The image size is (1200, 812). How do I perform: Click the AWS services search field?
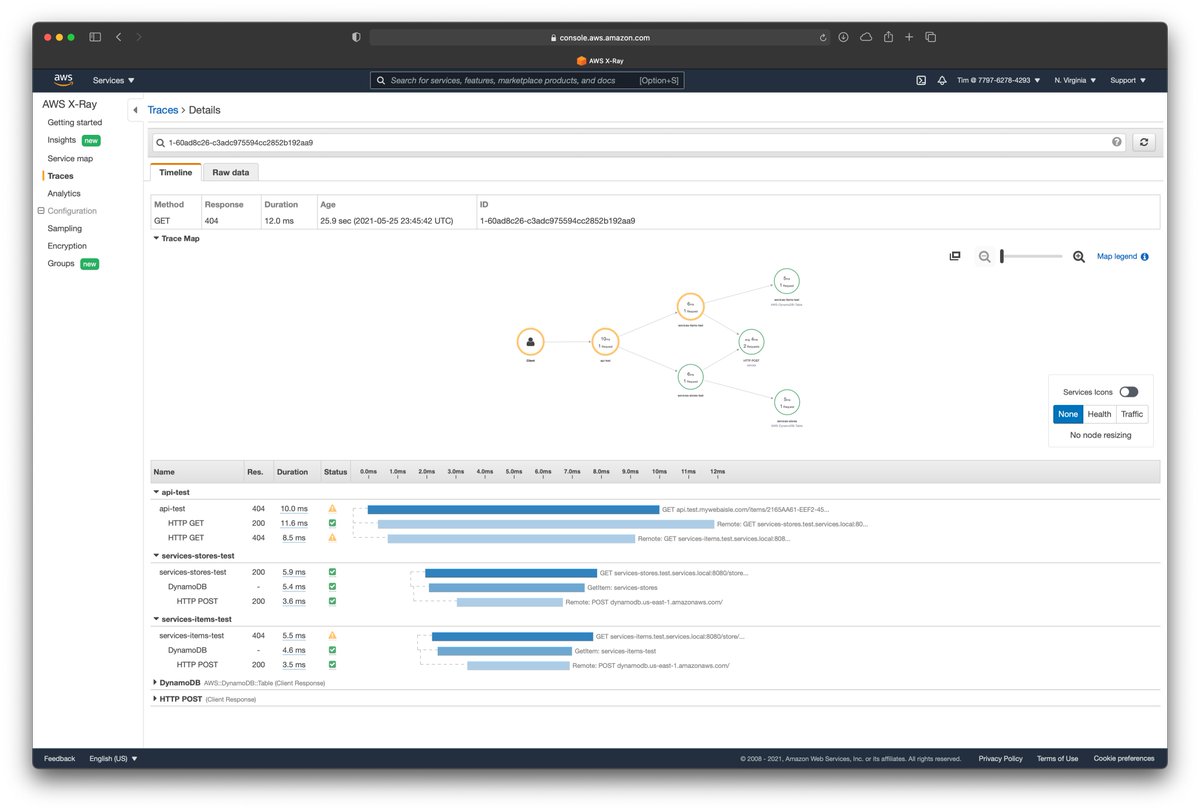click(527, 80)
